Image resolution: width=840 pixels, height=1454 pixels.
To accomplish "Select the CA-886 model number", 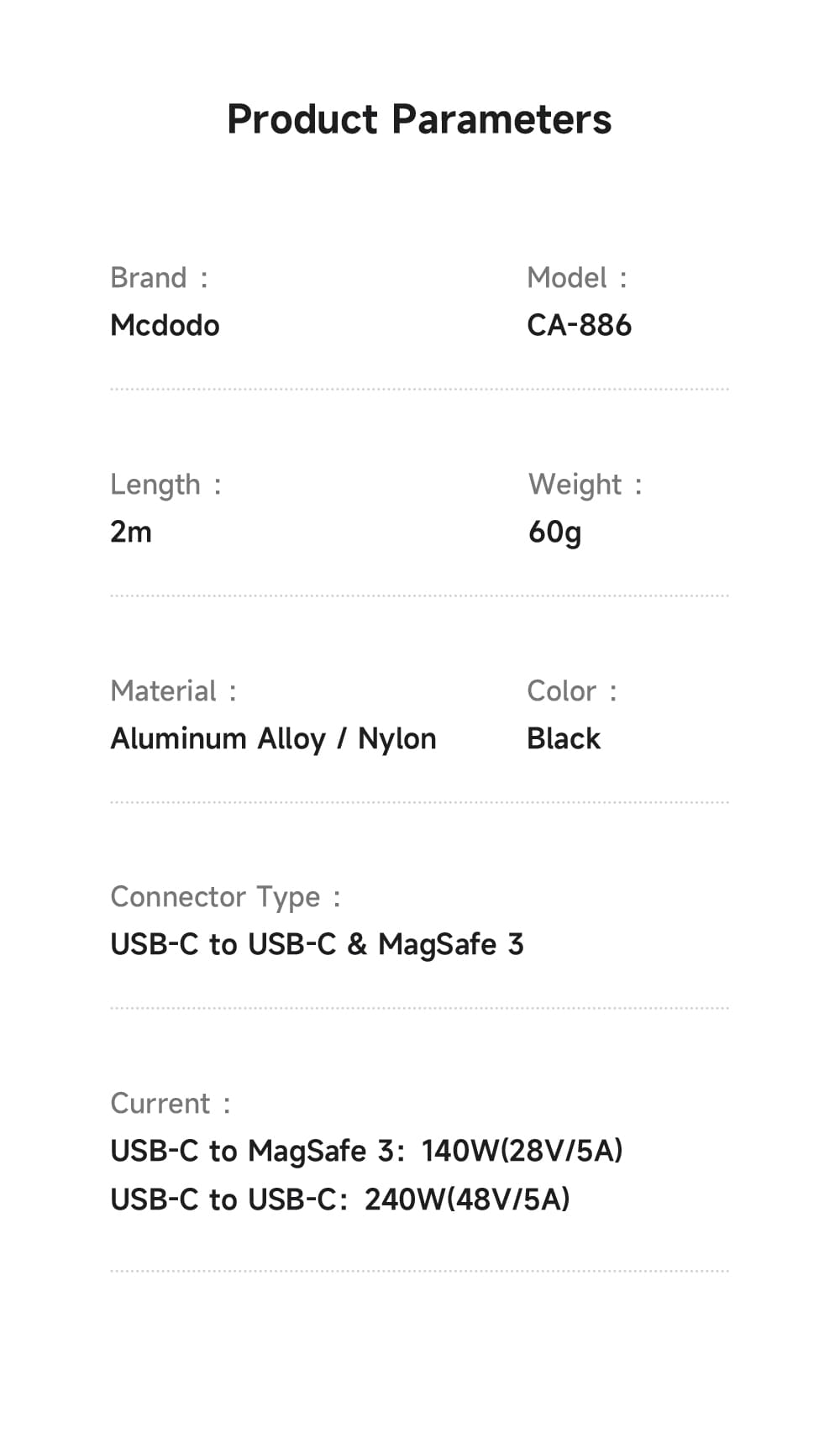I will pos(579,325).
